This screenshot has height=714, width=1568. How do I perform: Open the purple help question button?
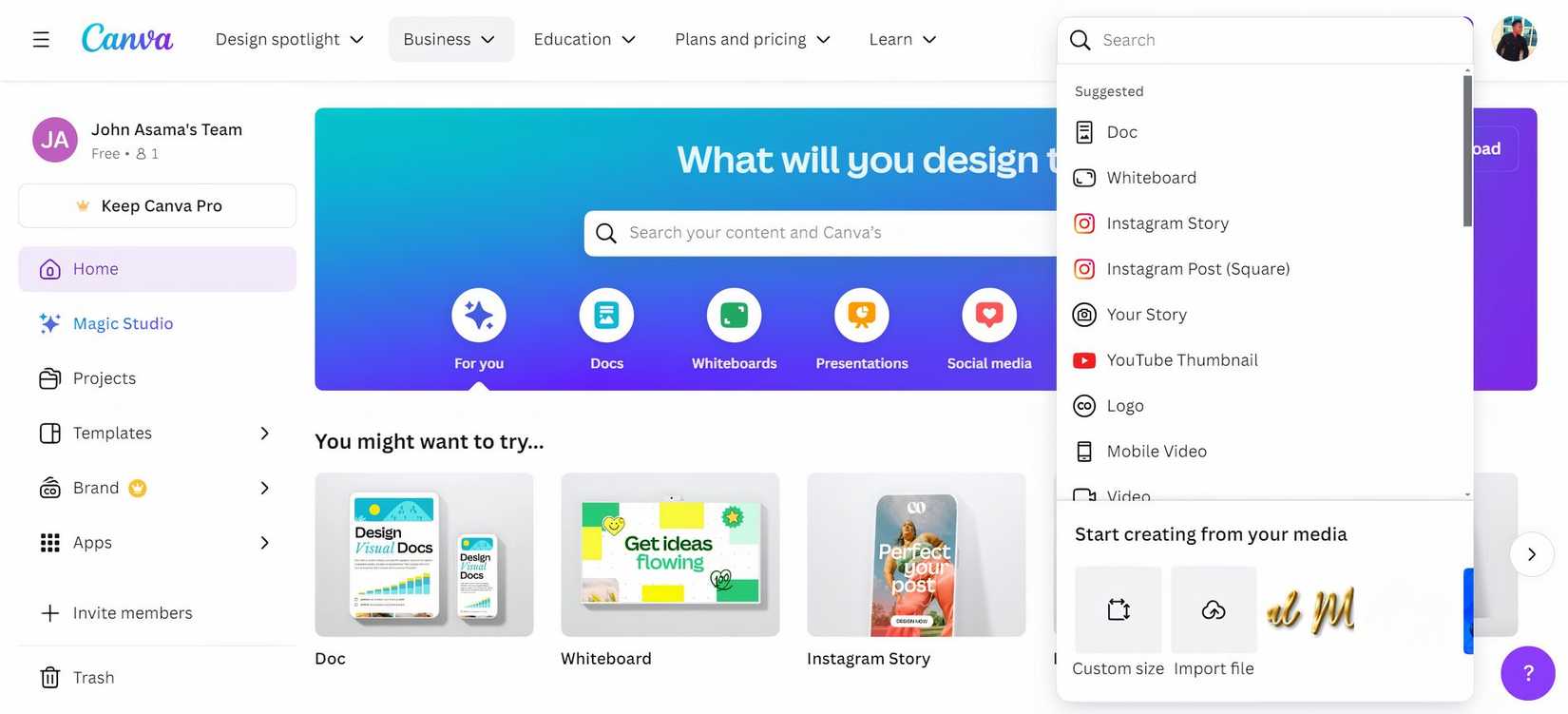1528,673
